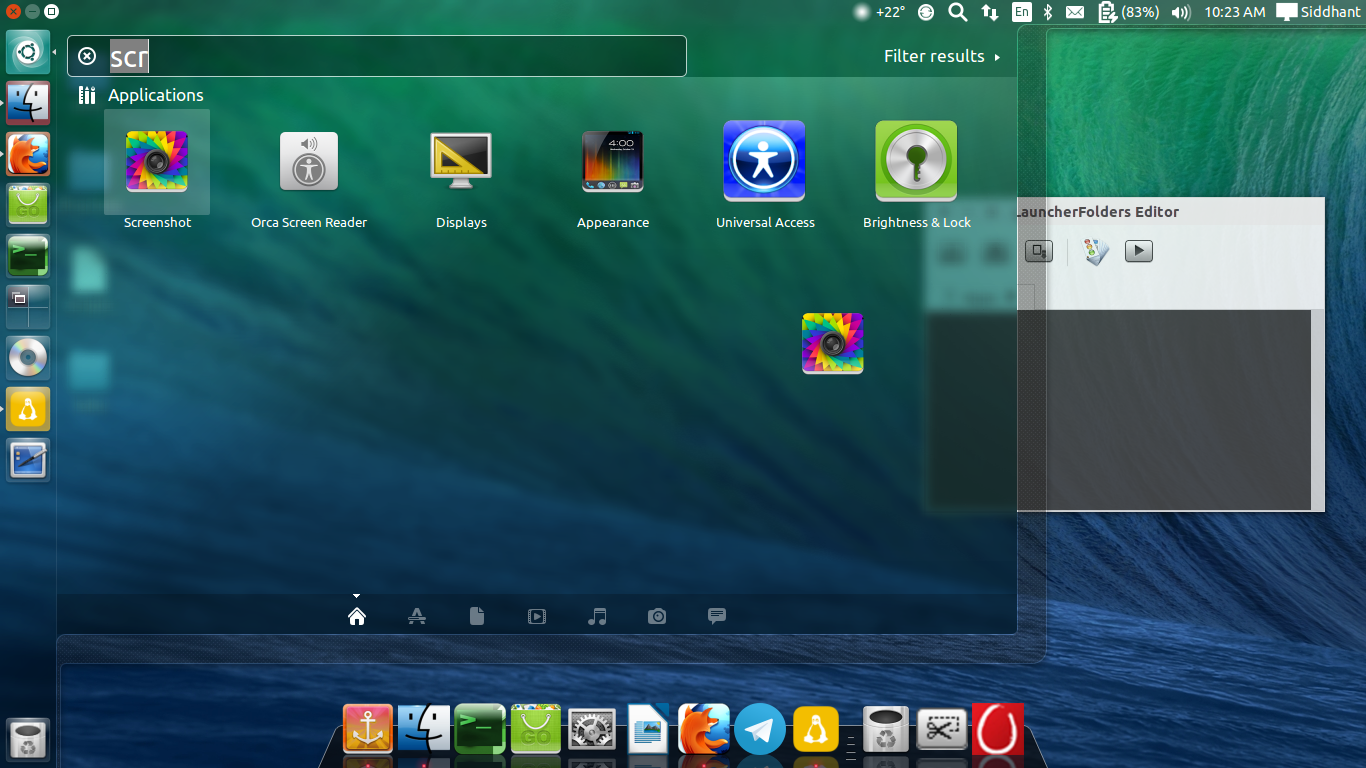The width and height of the screenshot is (1366, 768).
Task: Launch Orca Screen Reader
Action: pyautogui.click(x=309, y=160)
